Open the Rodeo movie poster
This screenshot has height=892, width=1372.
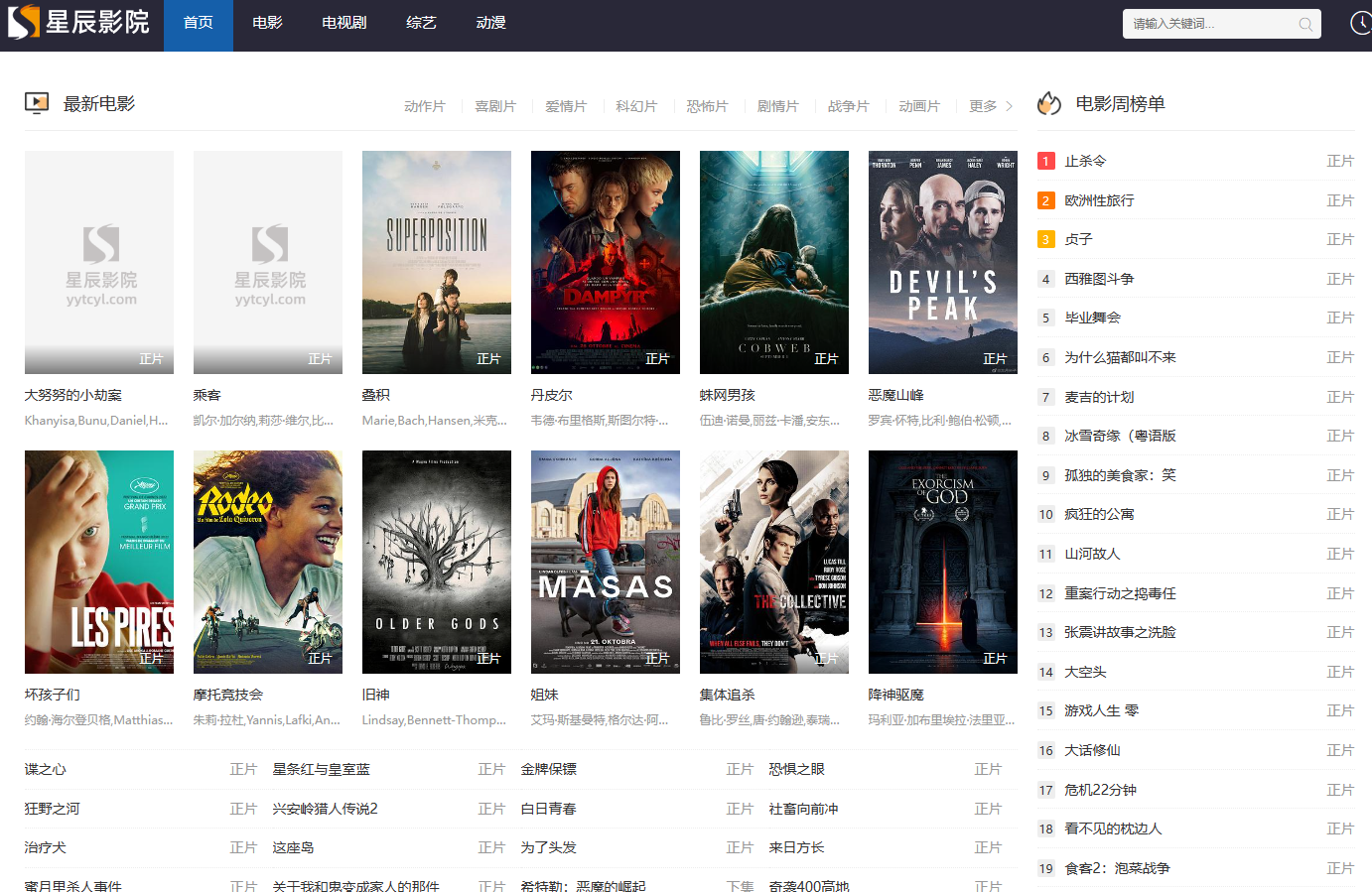coord(268,562)
